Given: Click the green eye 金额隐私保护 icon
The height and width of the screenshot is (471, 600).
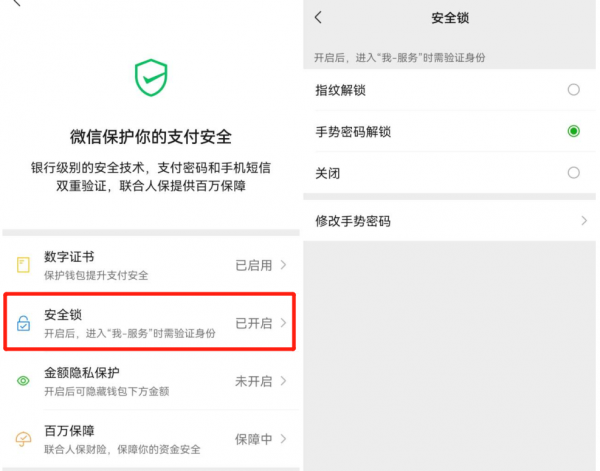Looking at the screenshot, I should [x=23, y=381].
